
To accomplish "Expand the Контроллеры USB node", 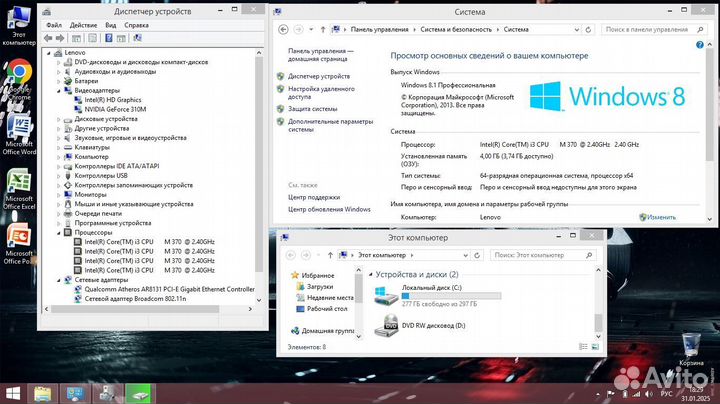I will 59,176.
